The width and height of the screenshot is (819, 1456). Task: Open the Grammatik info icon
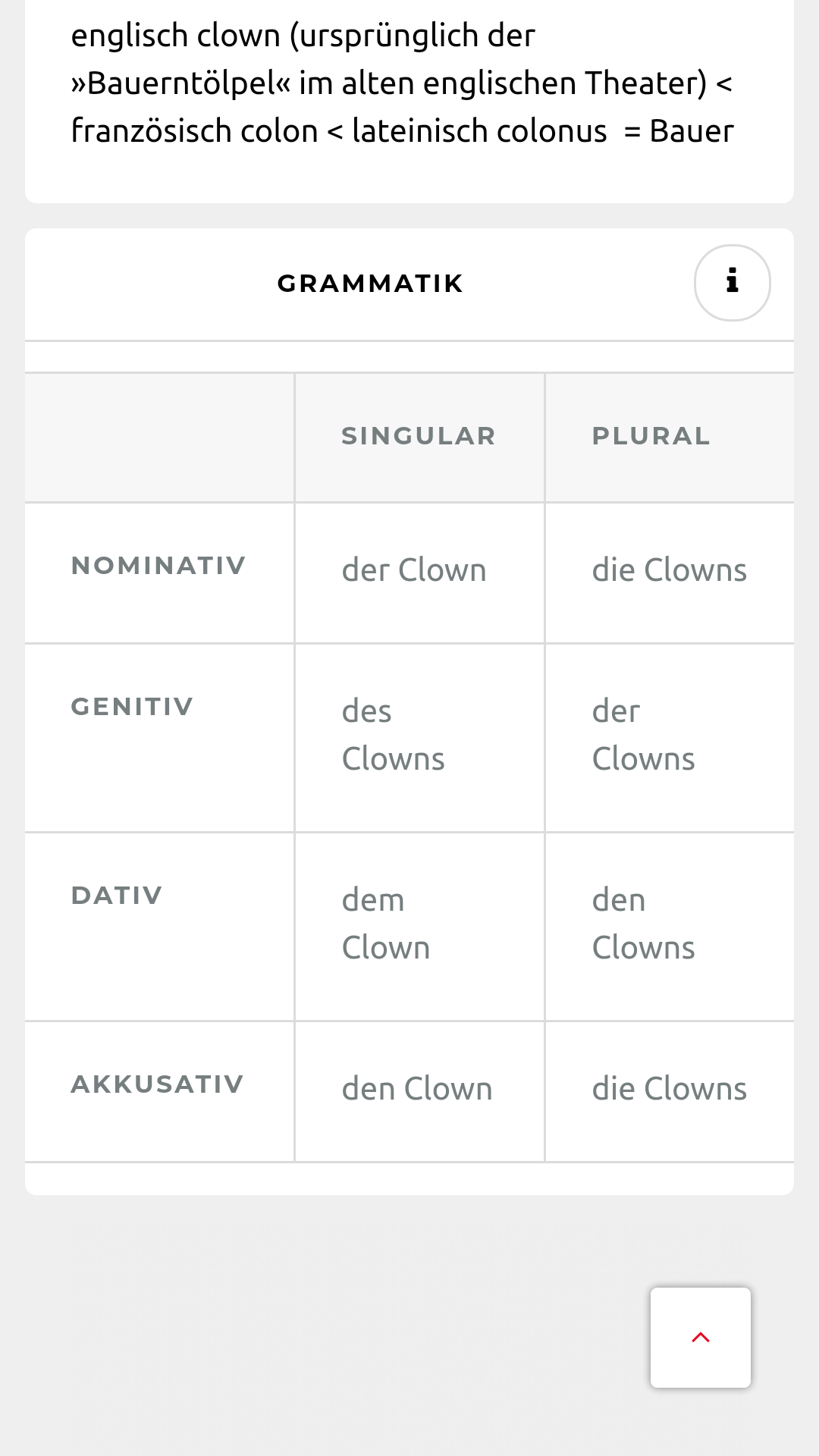click(732, 282)
